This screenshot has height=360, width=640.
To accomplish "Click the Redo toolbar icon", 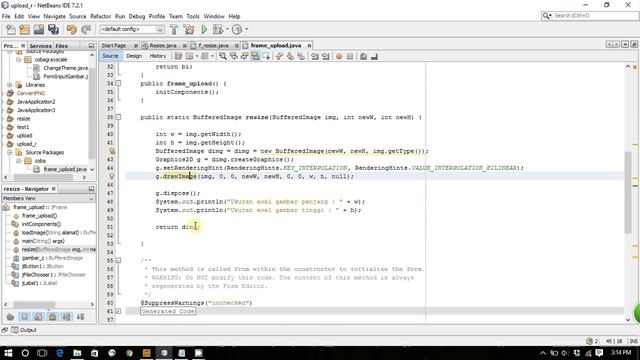I will click(86, 29).
